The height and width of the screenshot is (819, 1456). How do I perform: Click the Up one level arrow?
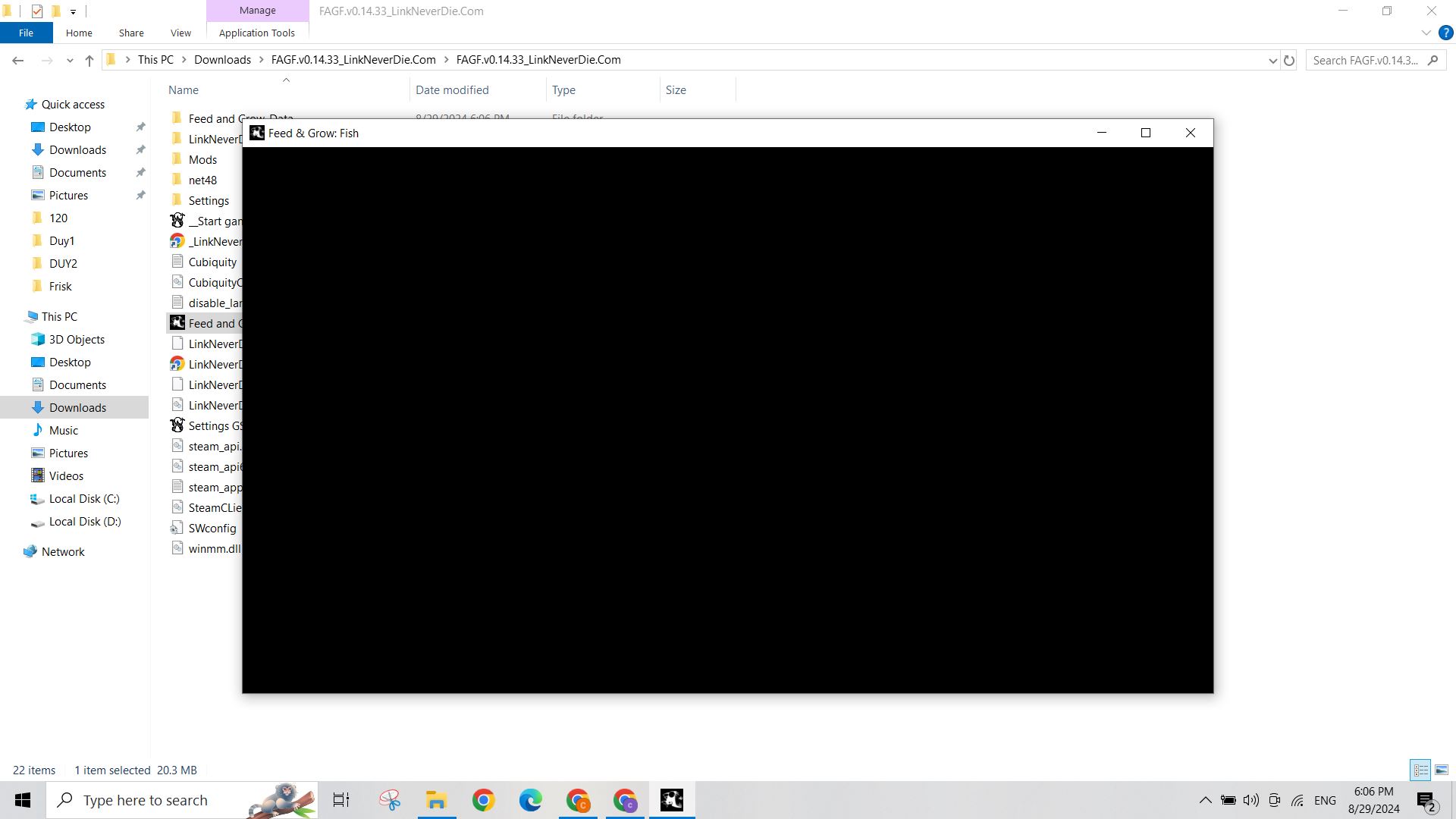[89, 60]
